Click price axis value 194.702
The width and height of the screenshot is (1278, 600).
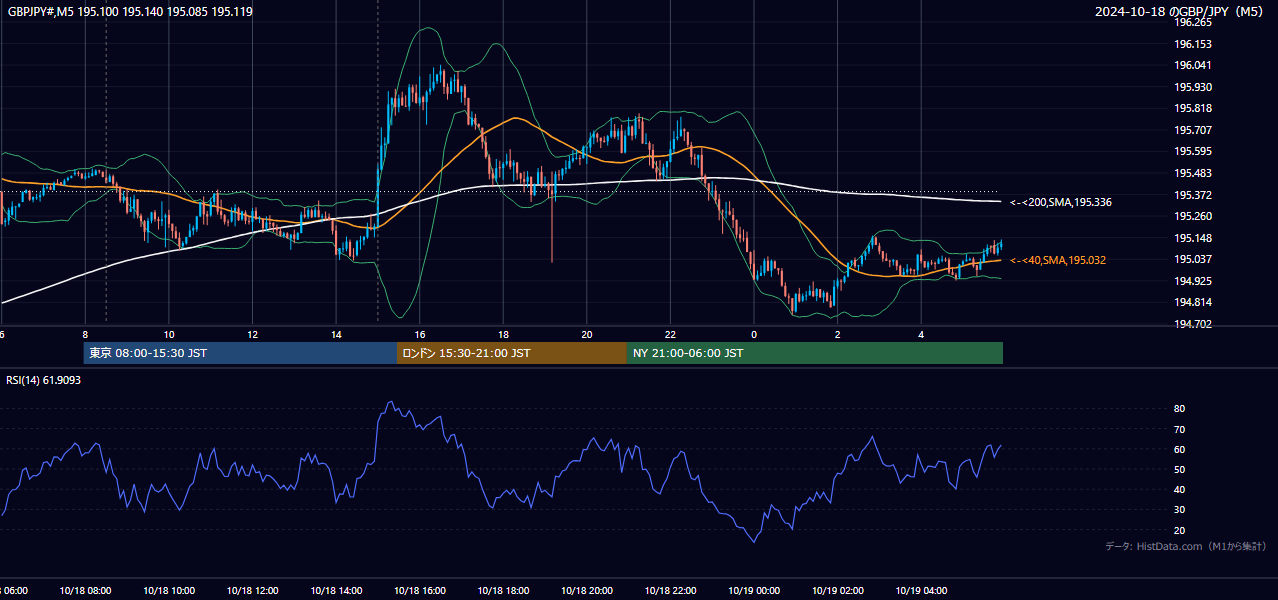(x=1192, y=324)
